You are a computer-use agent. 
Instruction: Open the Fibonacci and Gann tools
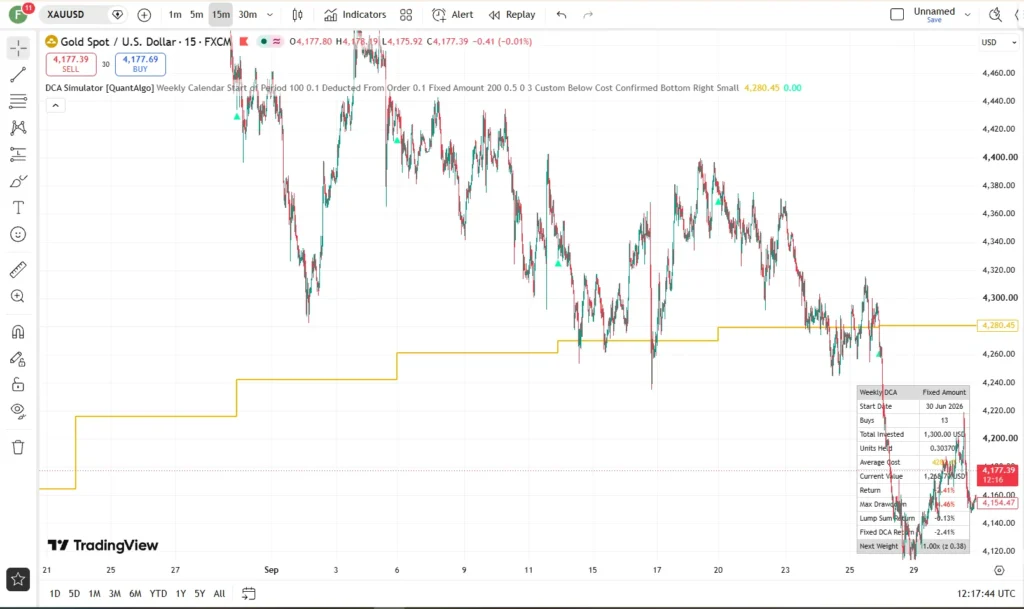tap(18, 101)
